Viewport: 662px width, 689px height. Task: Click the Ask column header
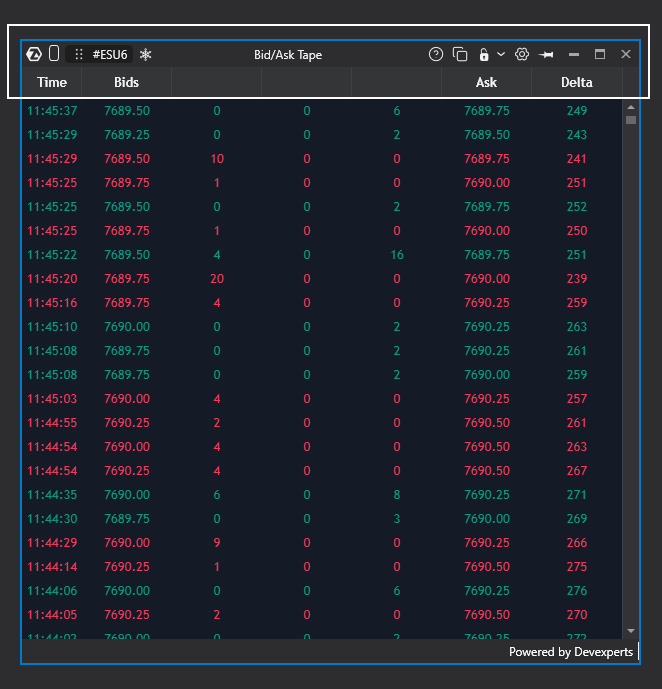tap(486, 82)
